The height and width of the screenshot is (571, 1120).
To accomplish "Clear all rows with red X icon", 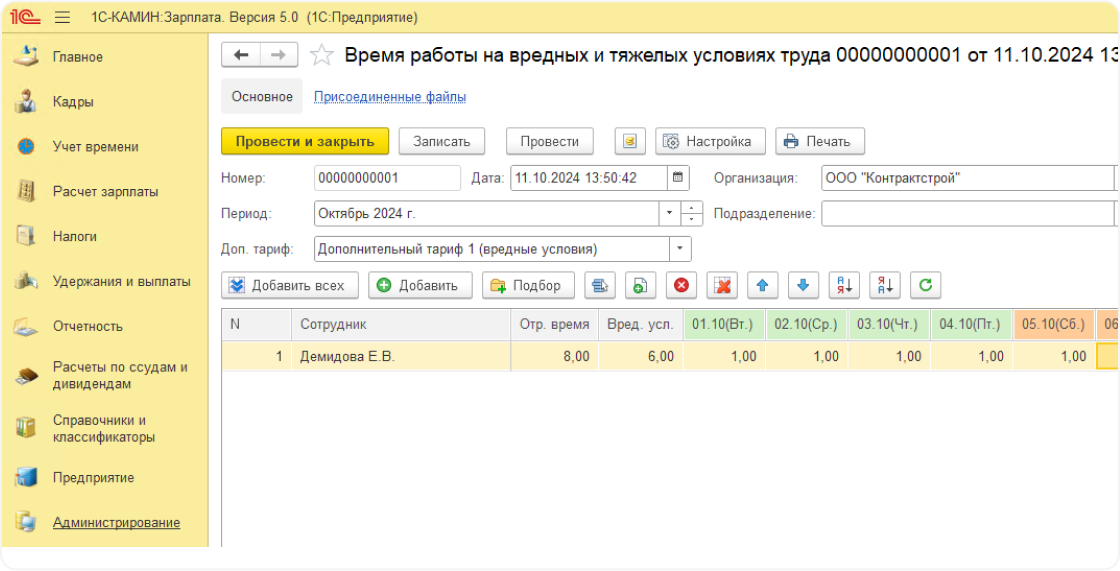I will click(x=722, y=285).
